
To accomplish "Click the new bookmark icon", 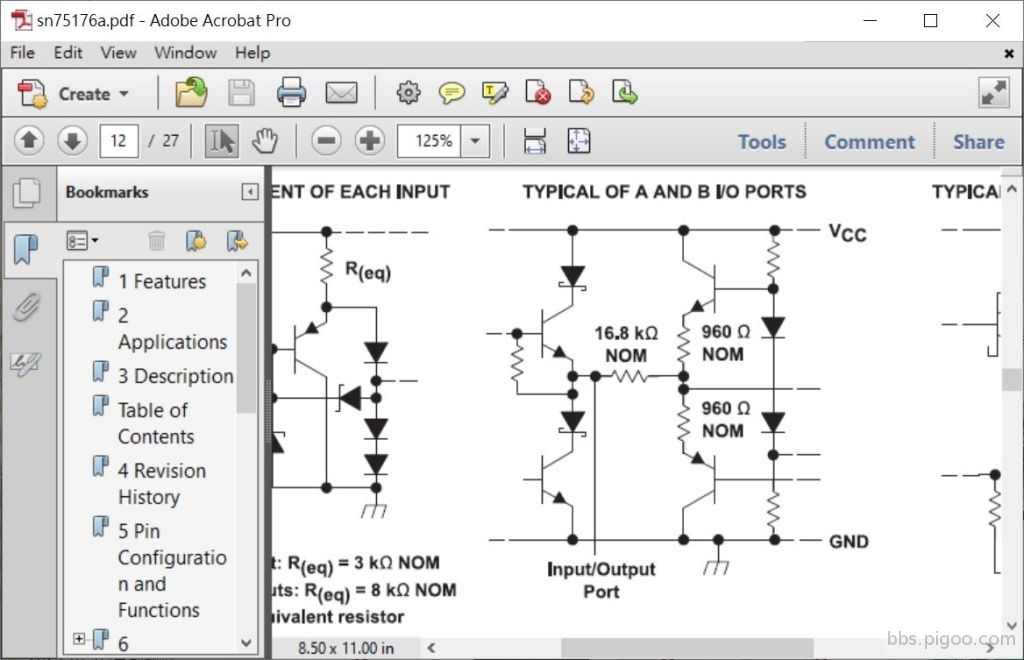I will 196,241.
